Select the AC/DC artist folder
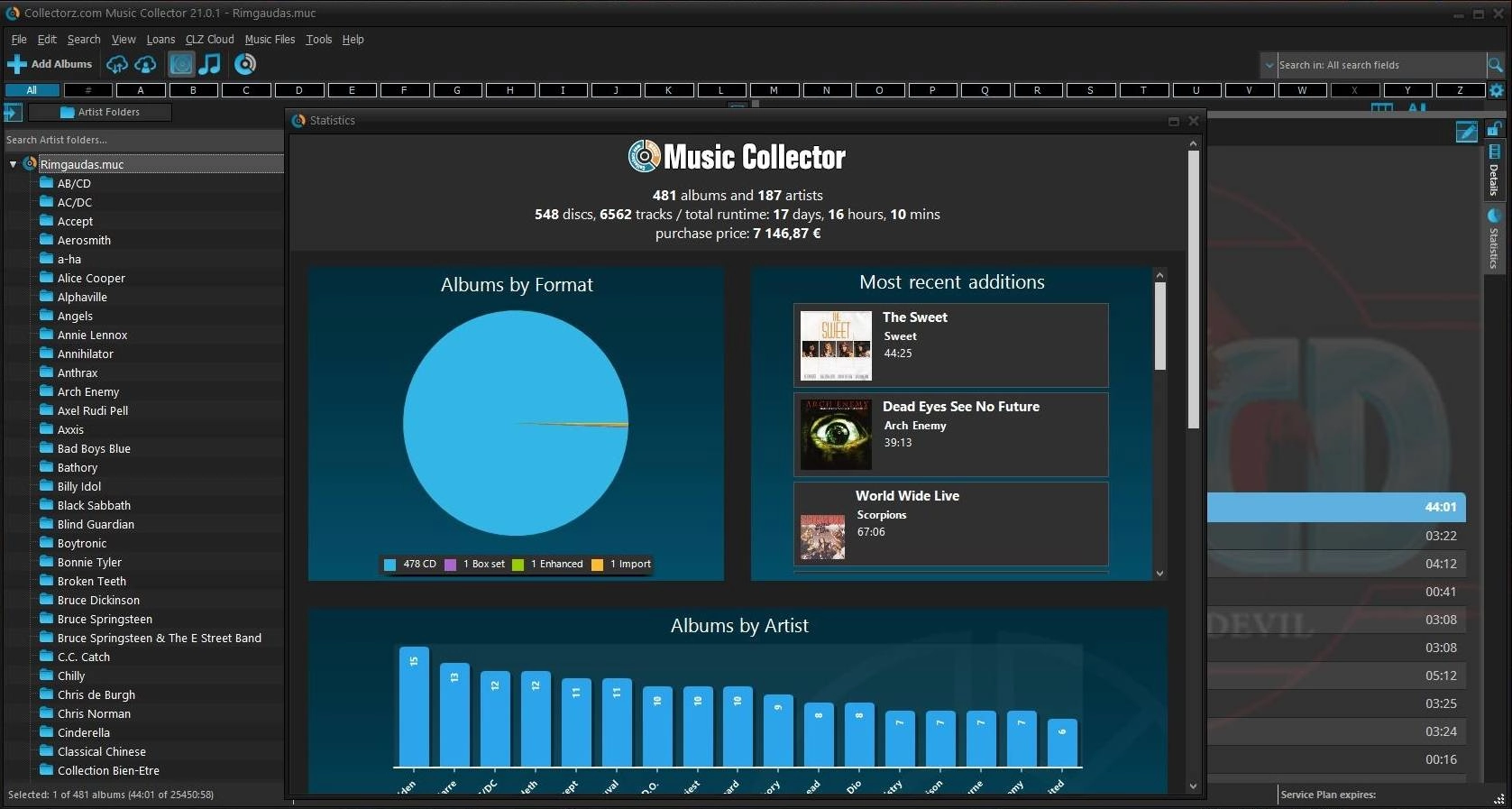The height and width of the screenshot is (809, 1512). [75, 202]
